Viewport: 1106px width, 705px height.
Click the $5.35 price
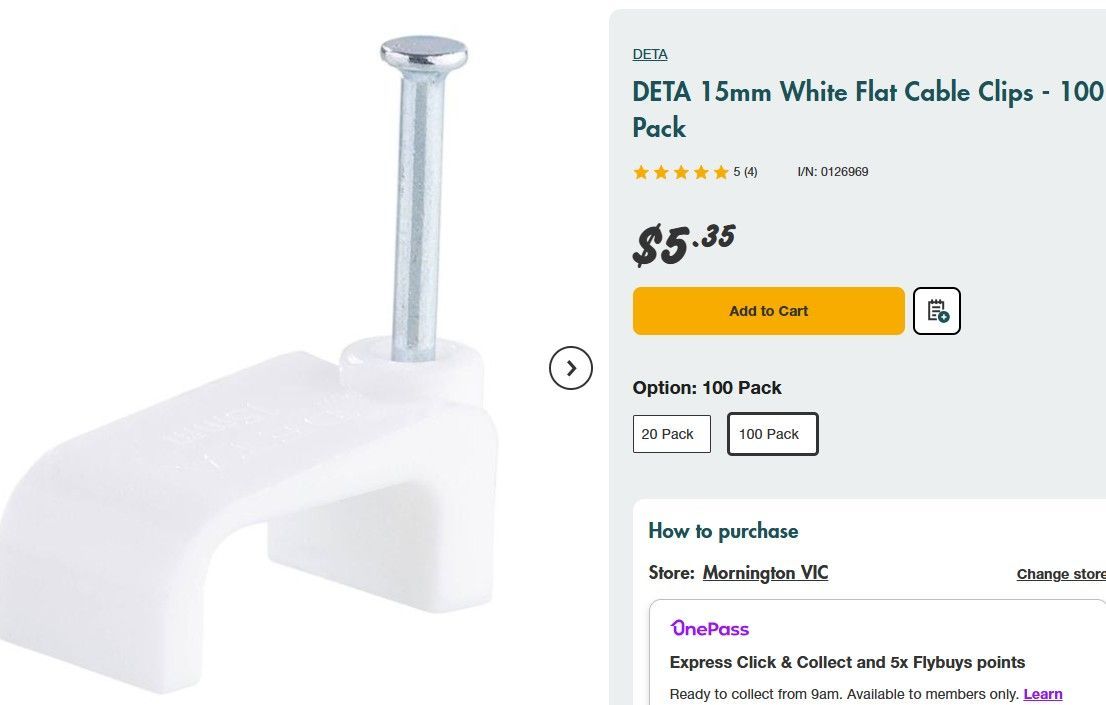[x=684, y=244]
